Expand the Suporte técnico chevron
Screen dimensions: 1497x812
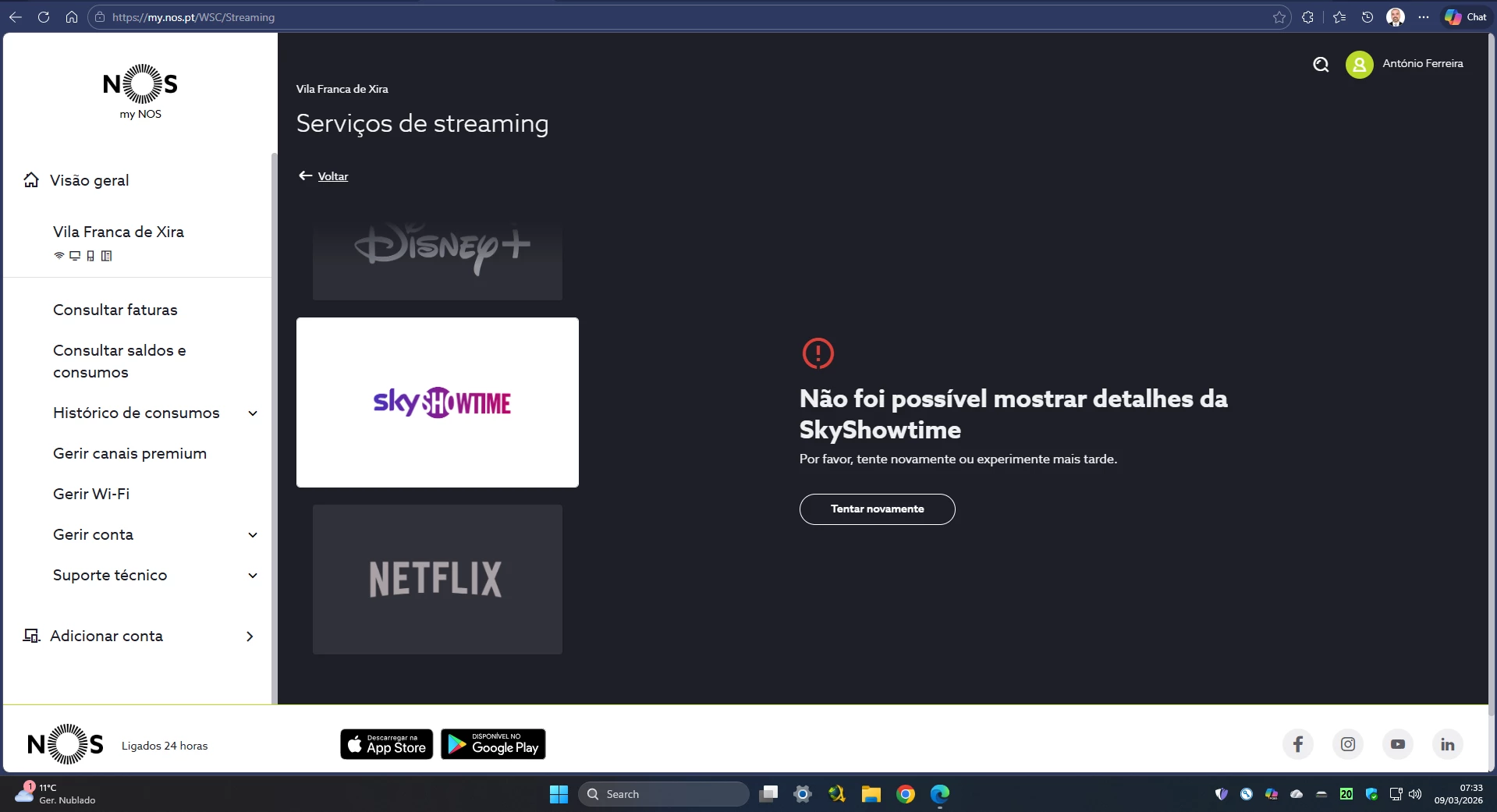[253, 576]
